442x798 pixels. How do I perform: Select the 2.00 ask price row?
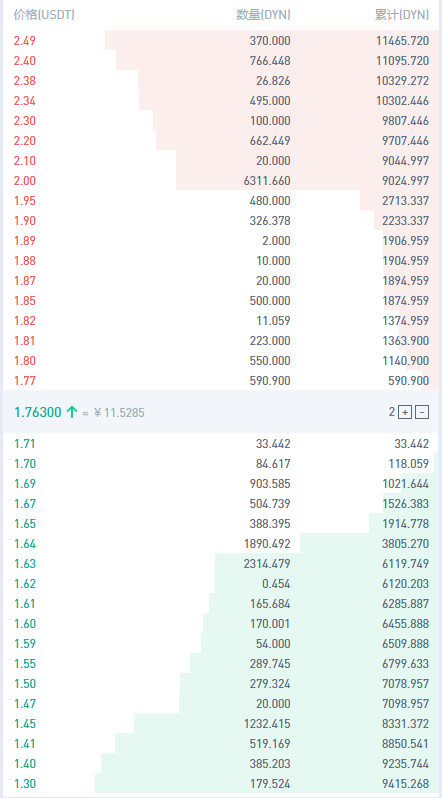point(221,181)
